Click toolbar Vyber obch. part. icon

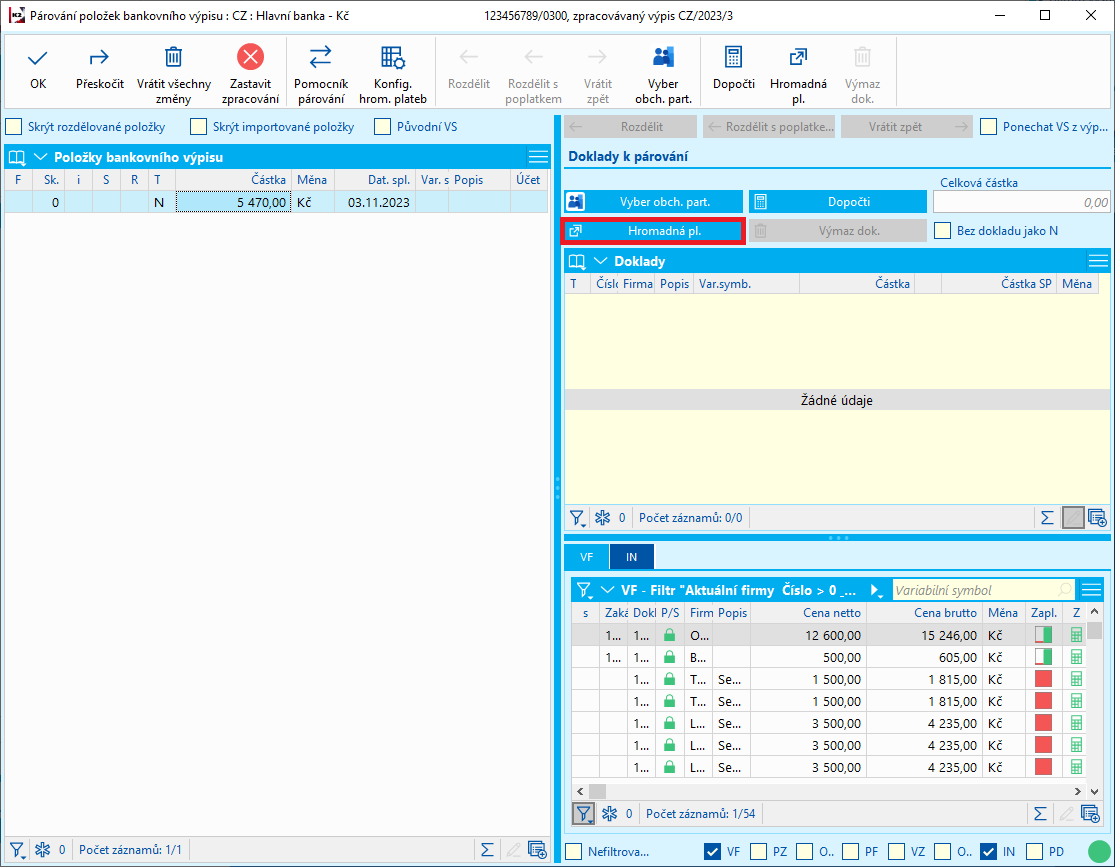tap(663, 57)
